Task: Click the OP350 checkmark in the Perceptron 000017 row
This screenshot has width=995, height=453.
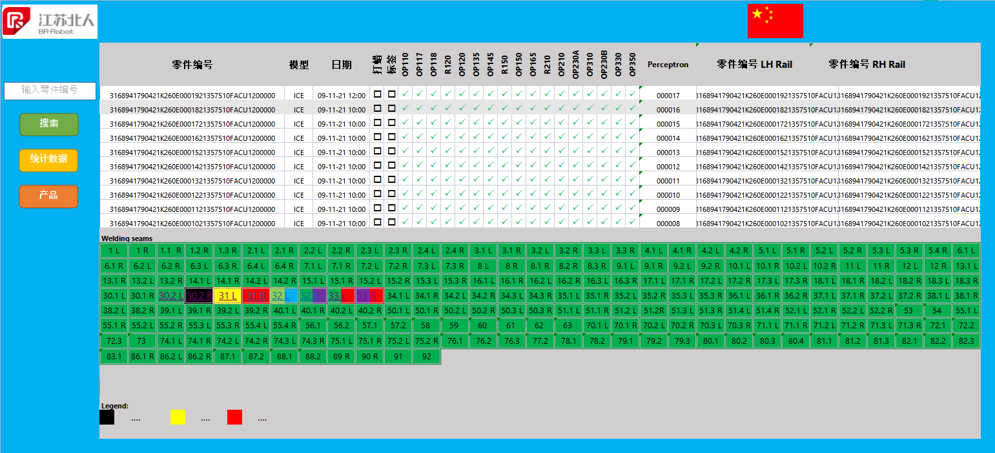Action: pyautogui.click(x=632, y=95)
